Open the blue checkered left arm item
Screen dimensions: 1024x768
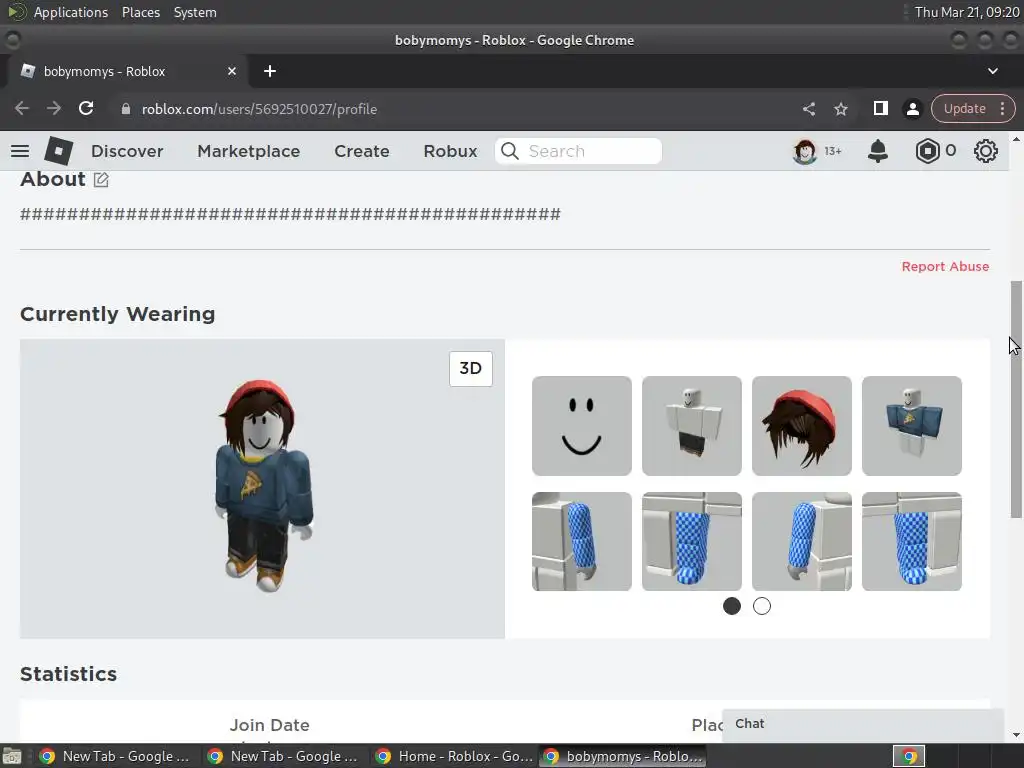(x=581, y=541)
